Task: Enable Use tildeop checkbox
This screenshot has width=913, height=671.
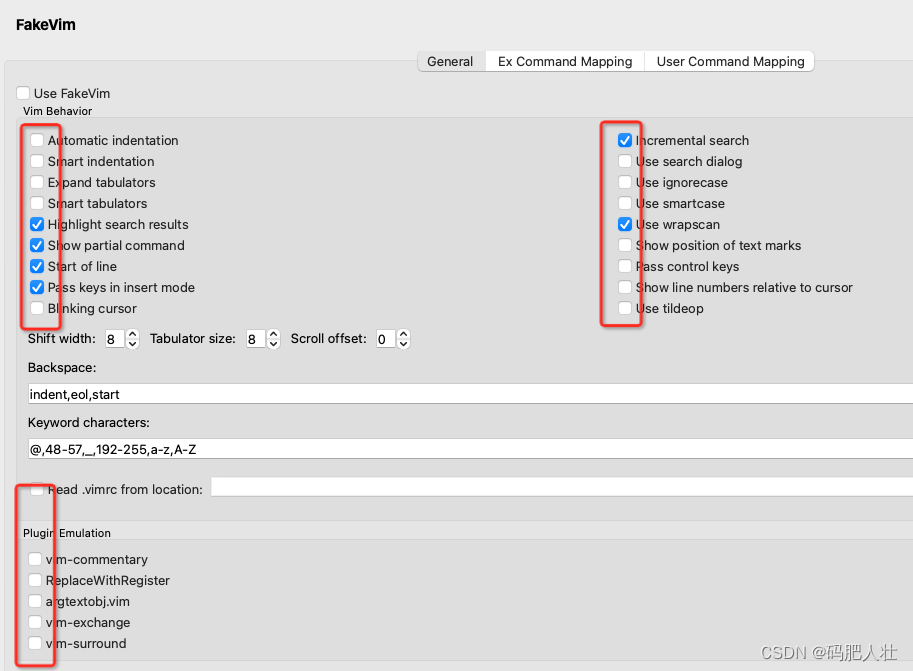Action: pos(625,308)
